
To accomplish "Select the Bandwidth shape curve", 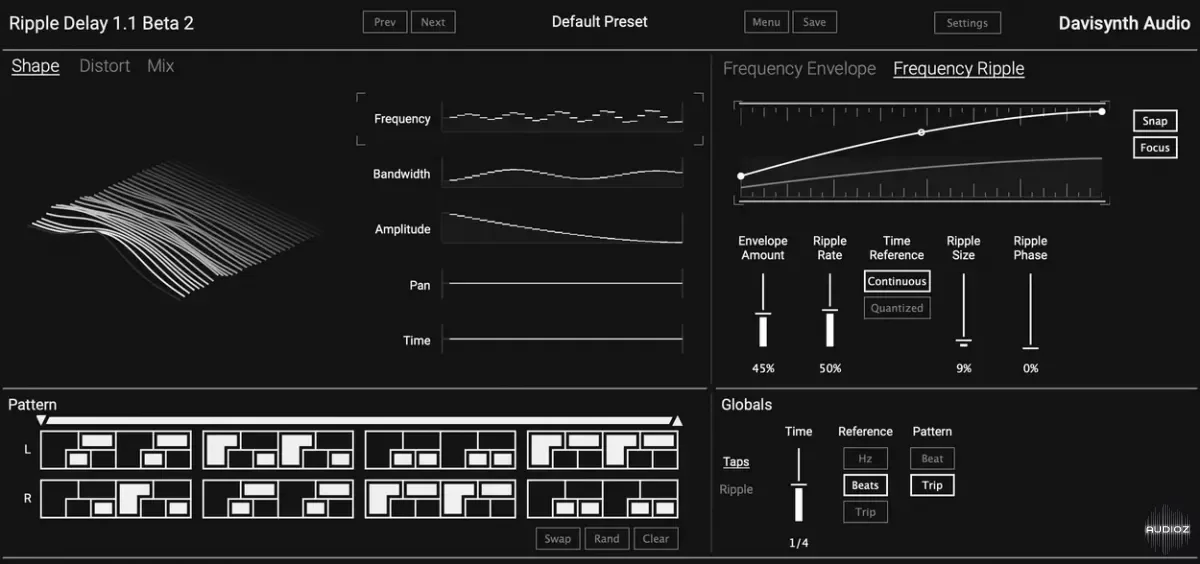I will 563,174.
